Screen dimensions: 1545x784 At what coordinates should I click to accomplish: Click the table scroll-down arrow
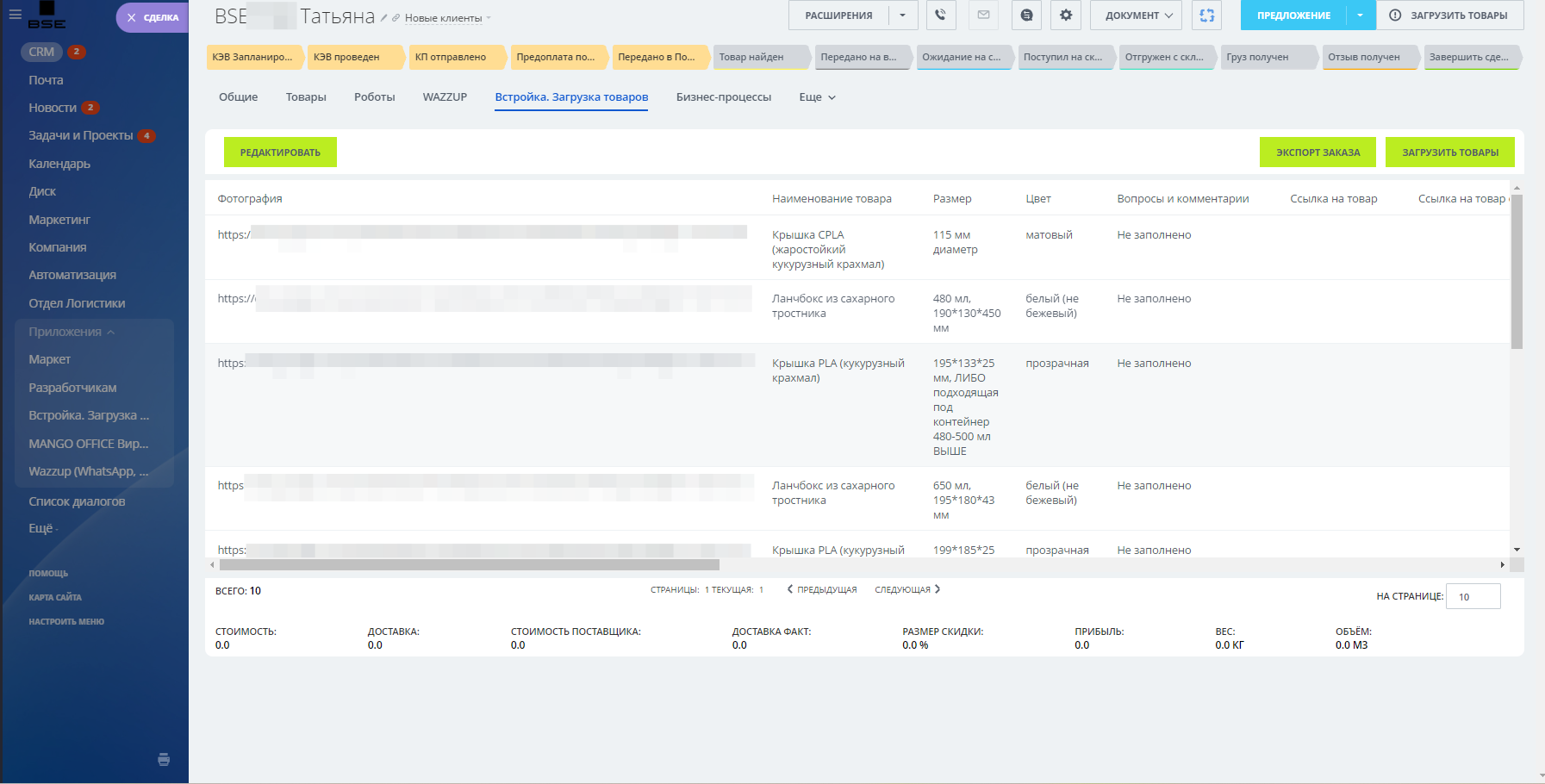1517,550
